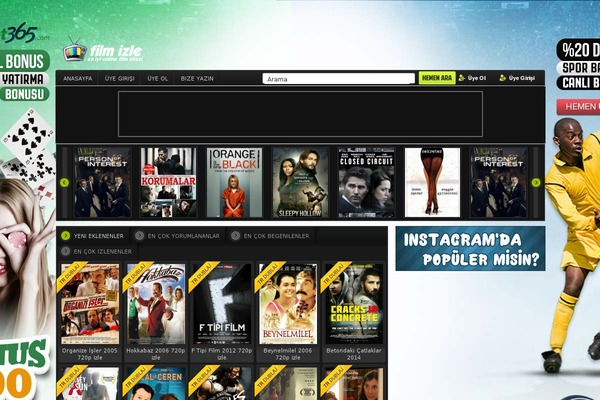Click the Hemen Ara search button
Viewport: 600px width, 400px height.
437,78
